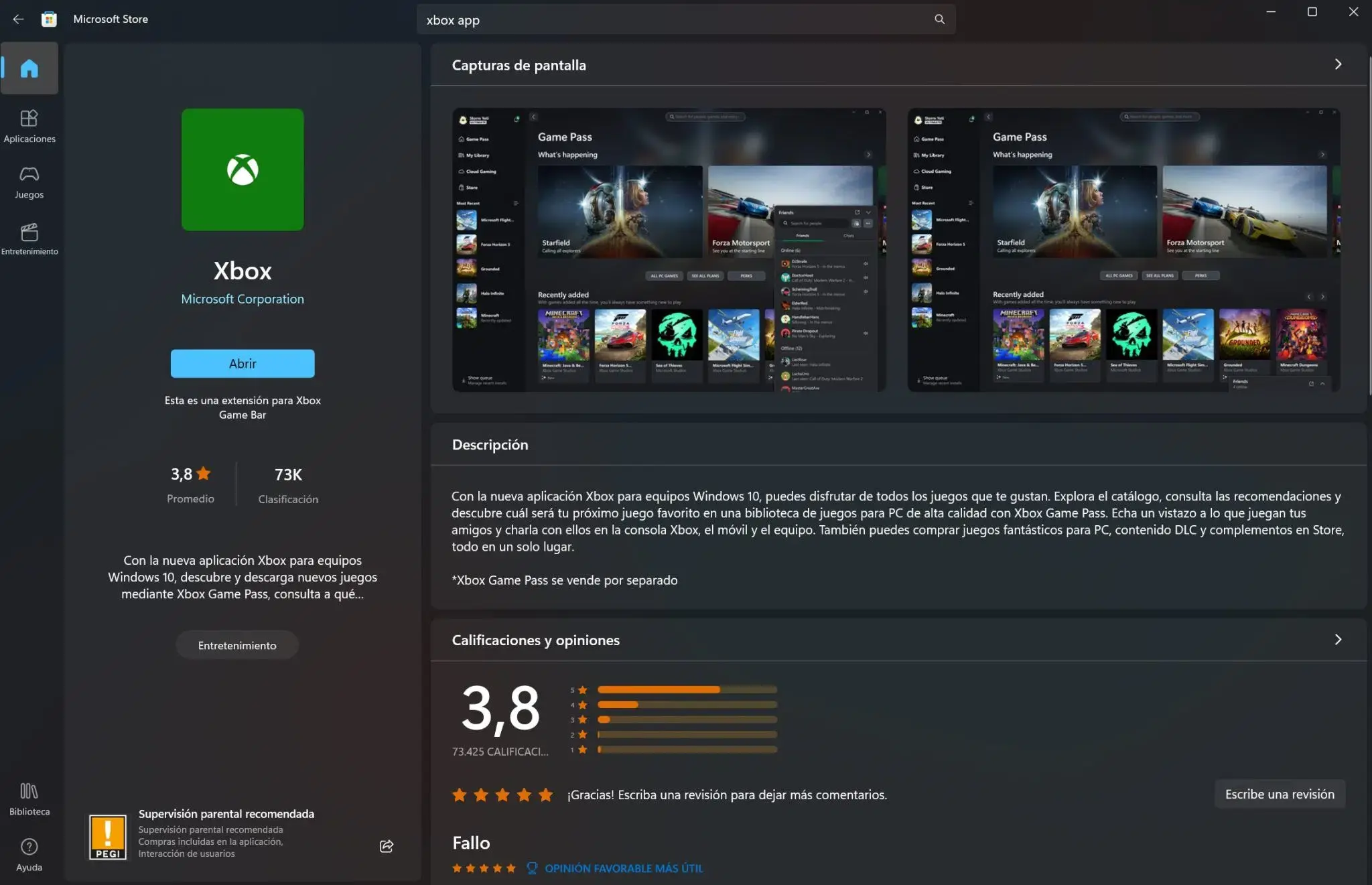The image size is (1372, 885).
Task: Click the search magnifier icon
Action: (939, 19)
